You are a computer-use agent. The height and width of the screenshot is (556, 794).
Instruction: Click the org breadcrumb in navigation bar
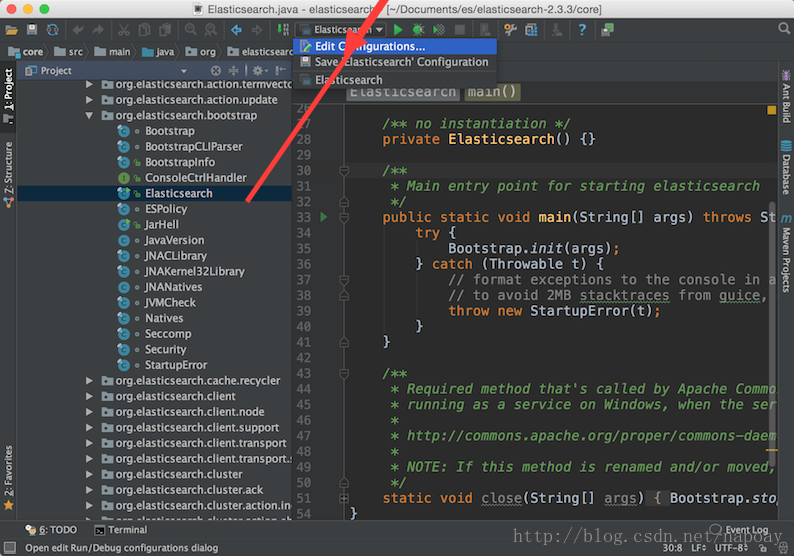201,52
